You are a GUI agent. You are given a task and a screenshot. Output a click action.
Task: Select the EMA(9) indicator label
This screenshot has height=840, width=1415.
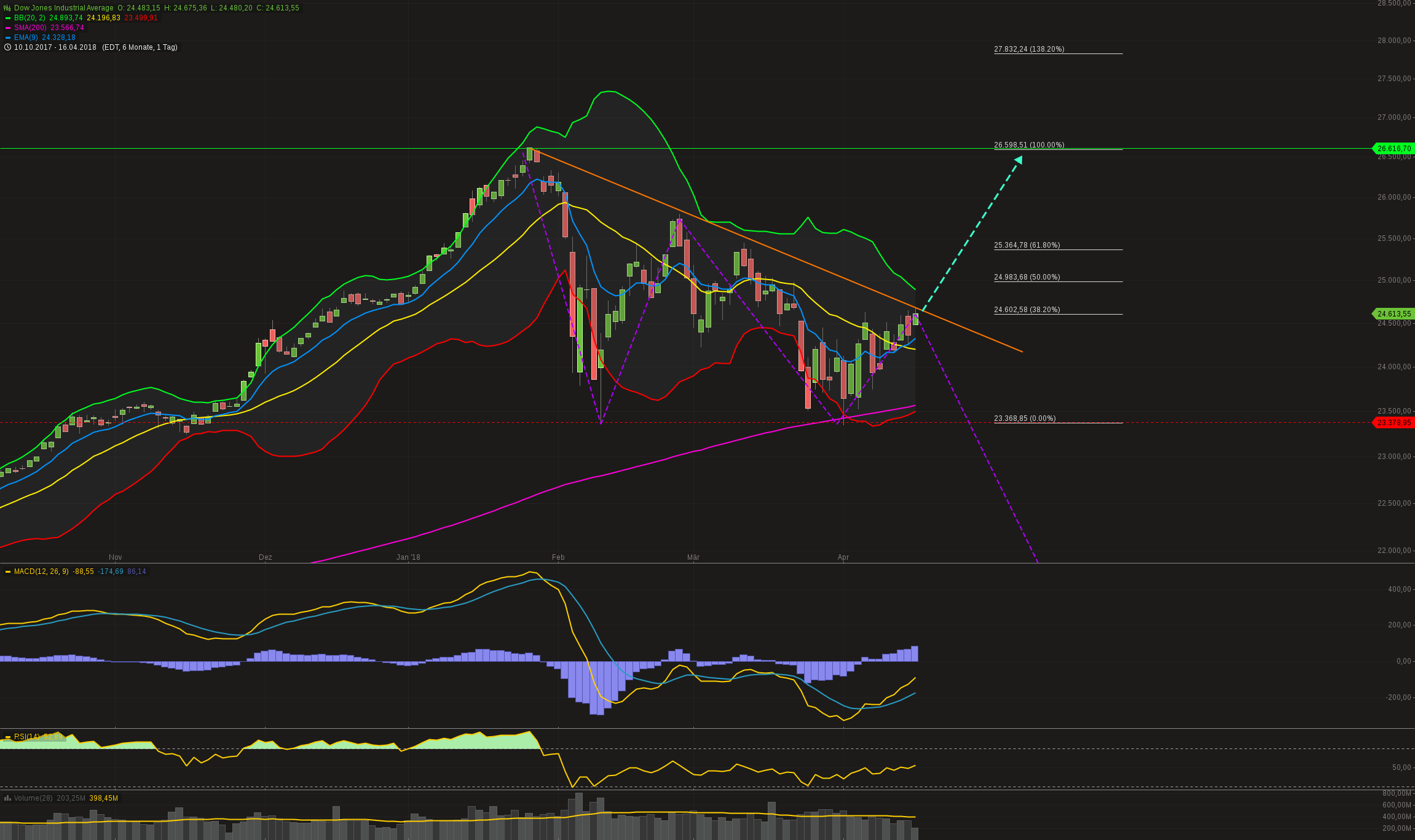[x=27, y=37]
